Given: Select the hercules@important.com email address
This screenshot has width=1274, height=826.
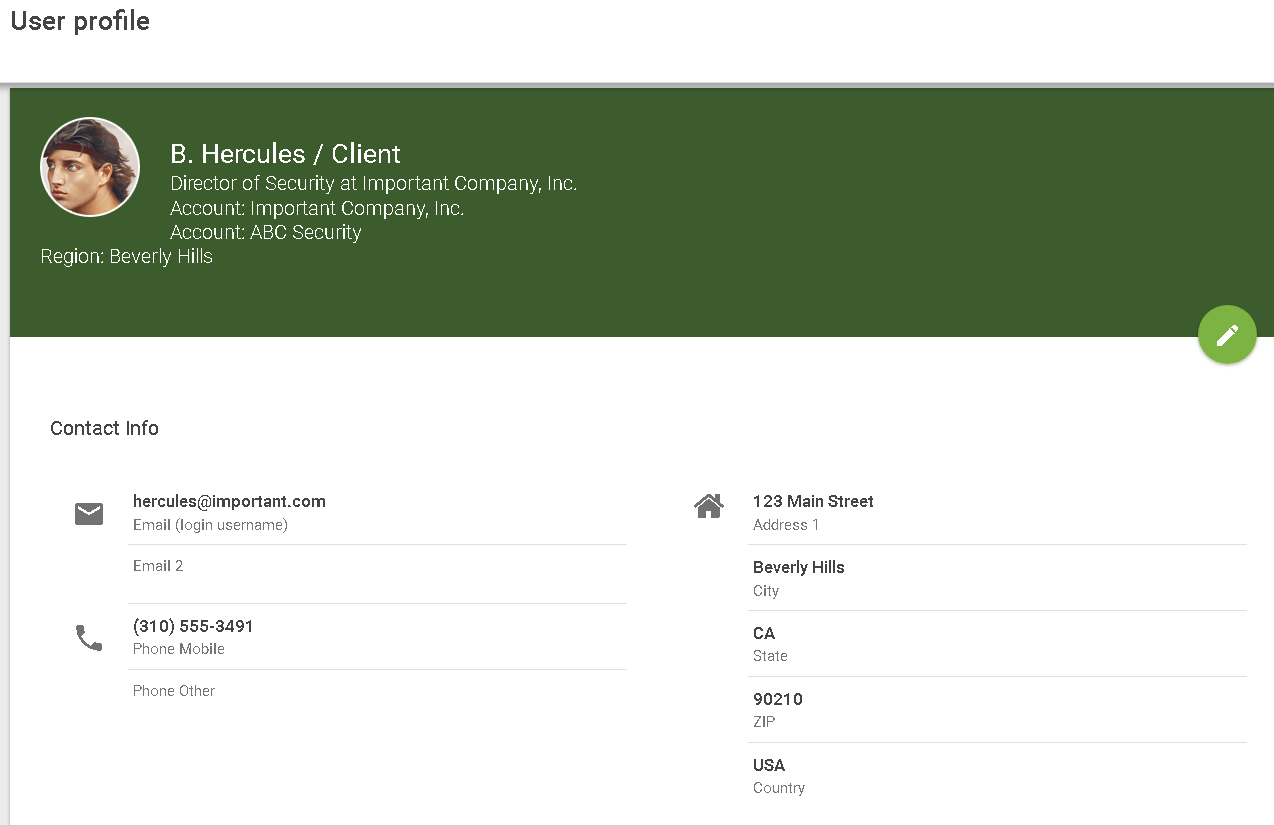Looking at the screenshot, I should click(x=229, y=502).
